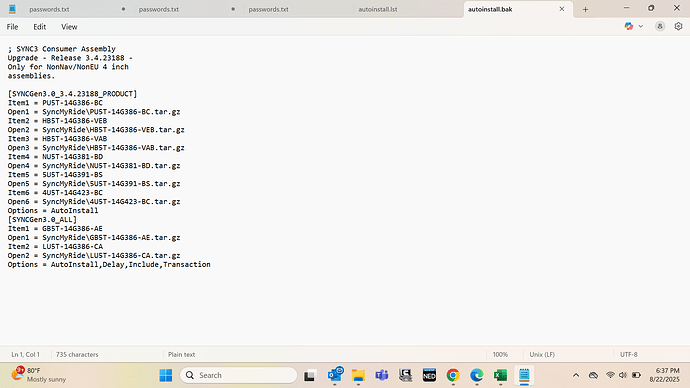Open the taskbar icon left of NED
Viewport: 690px width, 388px height.
coord(405,375)
